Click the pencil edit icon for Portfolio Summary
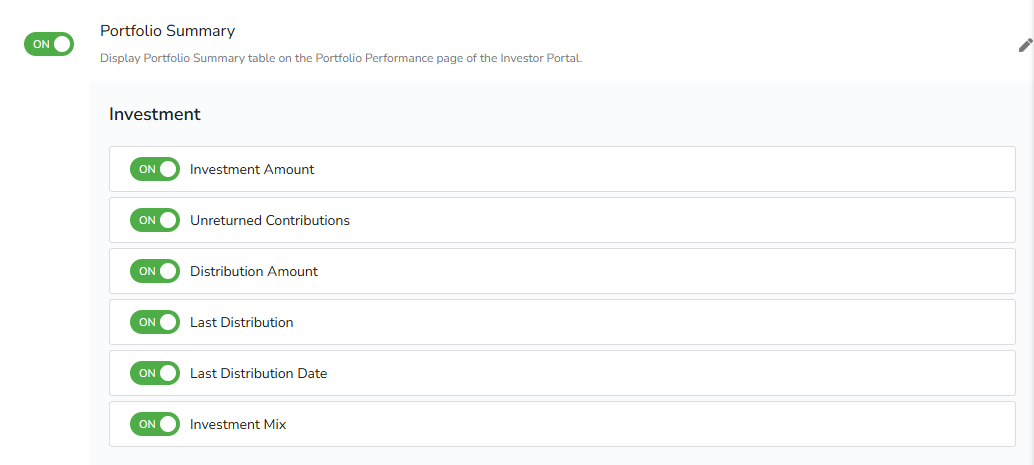Screen dimensions: 1034x465 pos(1025,45)
